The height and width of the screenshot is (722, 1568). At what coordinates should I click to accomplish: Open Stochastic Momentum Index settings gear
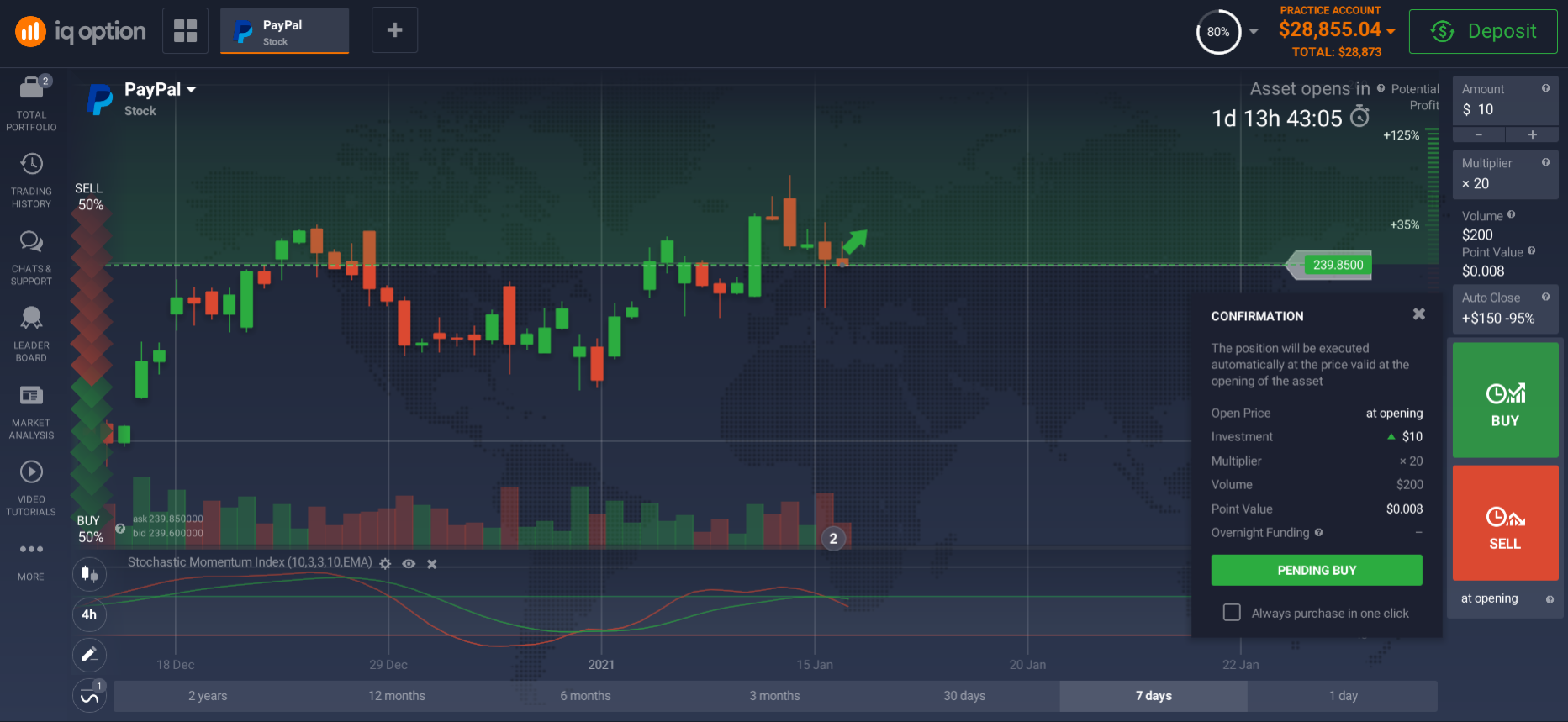point(385,564)
